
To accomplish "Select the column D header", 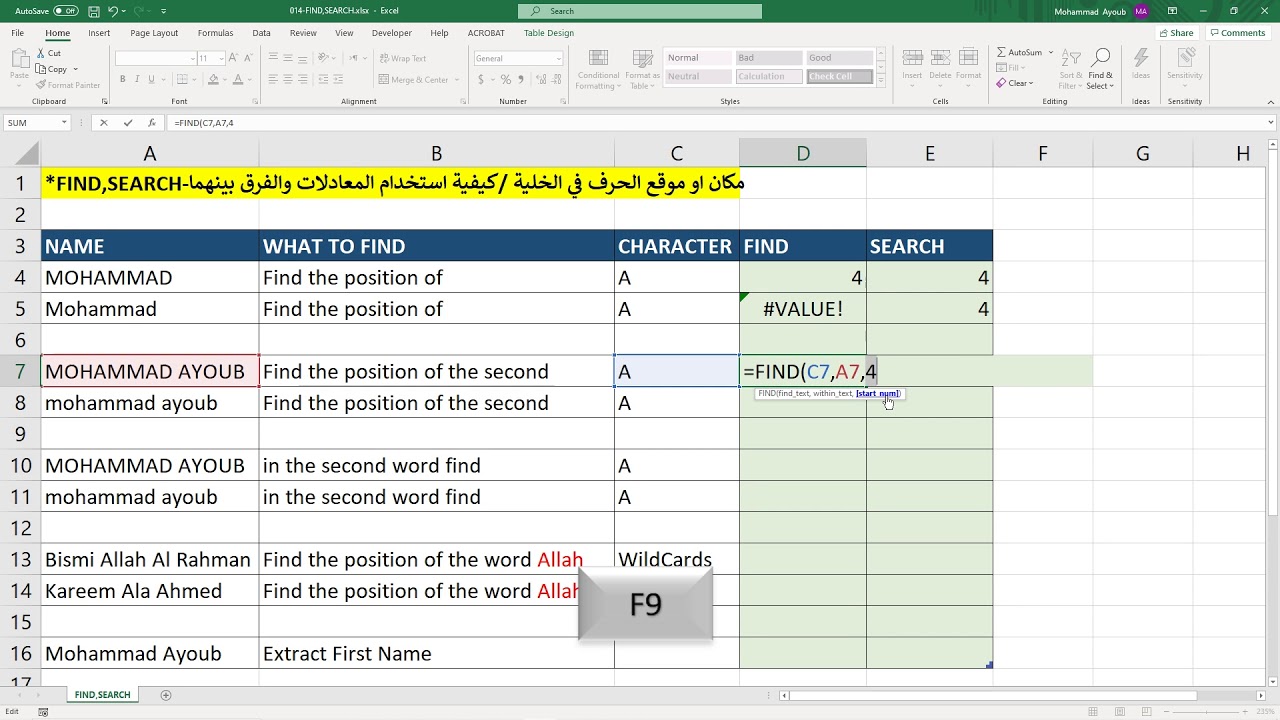I will 803,153.
